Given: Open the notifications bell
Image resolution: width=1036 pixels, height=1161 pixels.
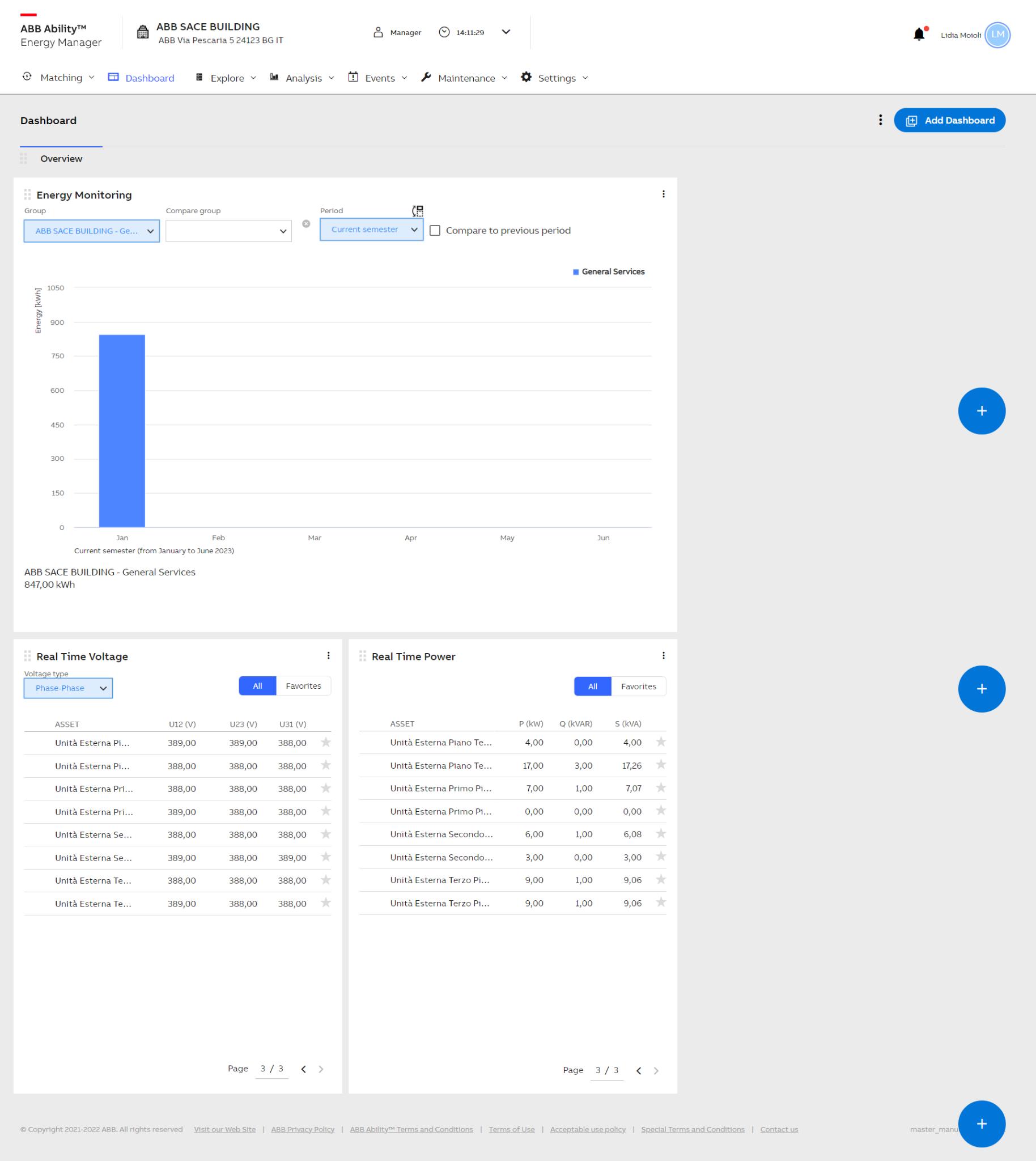Looking at the screenshot, I should coord(919,34).
